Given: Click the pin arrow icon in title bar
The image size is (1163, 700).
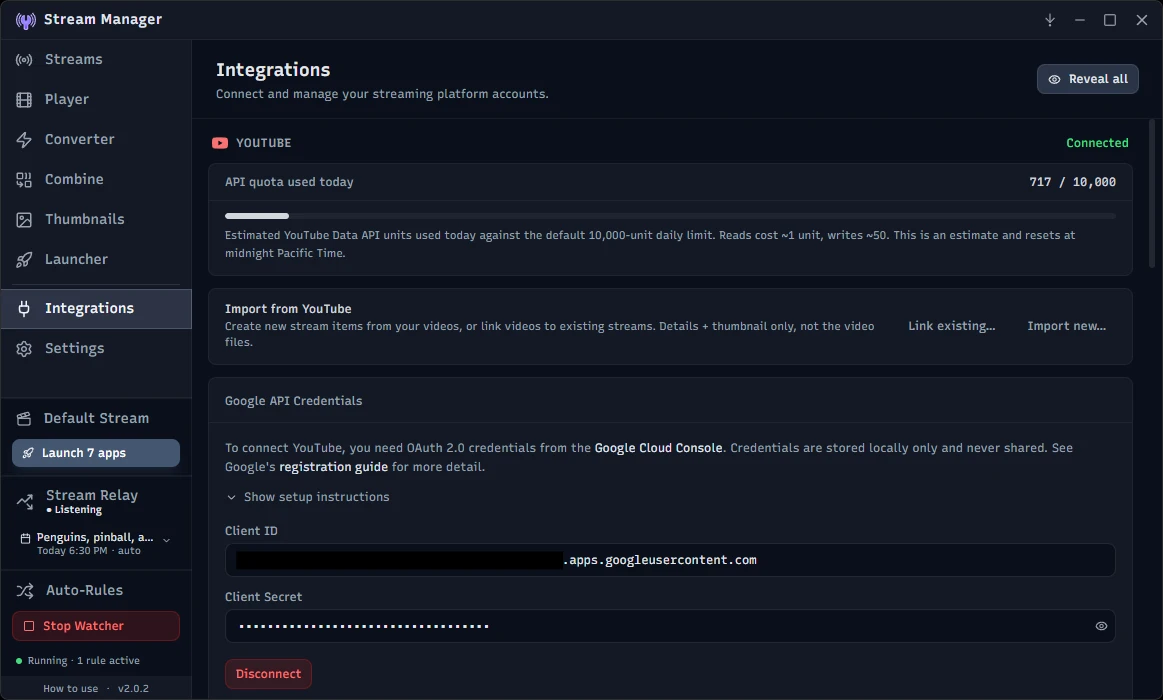Looking at the screenshot, I should pyautogui.click(x=1050, y=20).
